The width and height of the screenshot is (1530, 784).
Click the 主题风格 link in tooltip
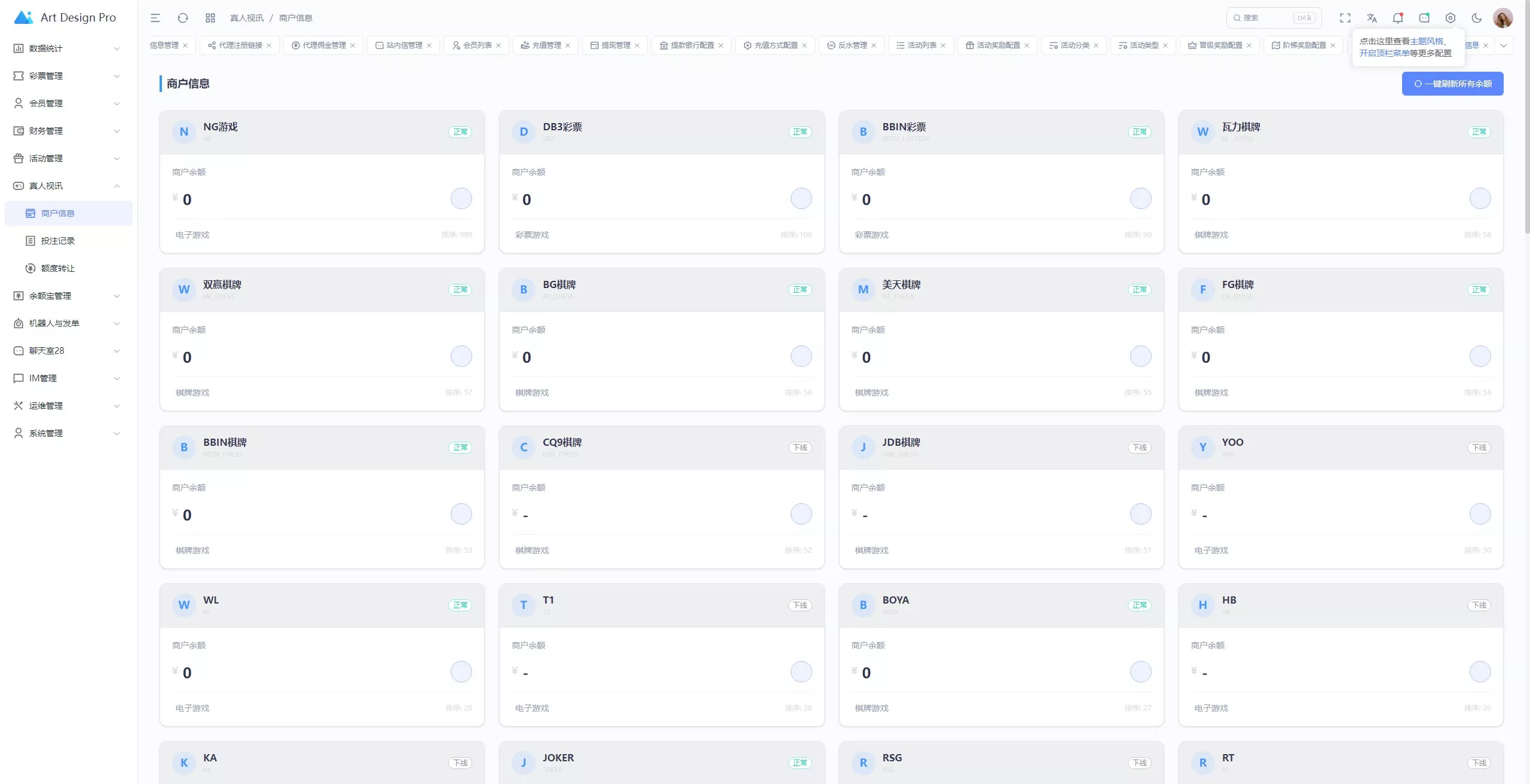point(1426,41)
